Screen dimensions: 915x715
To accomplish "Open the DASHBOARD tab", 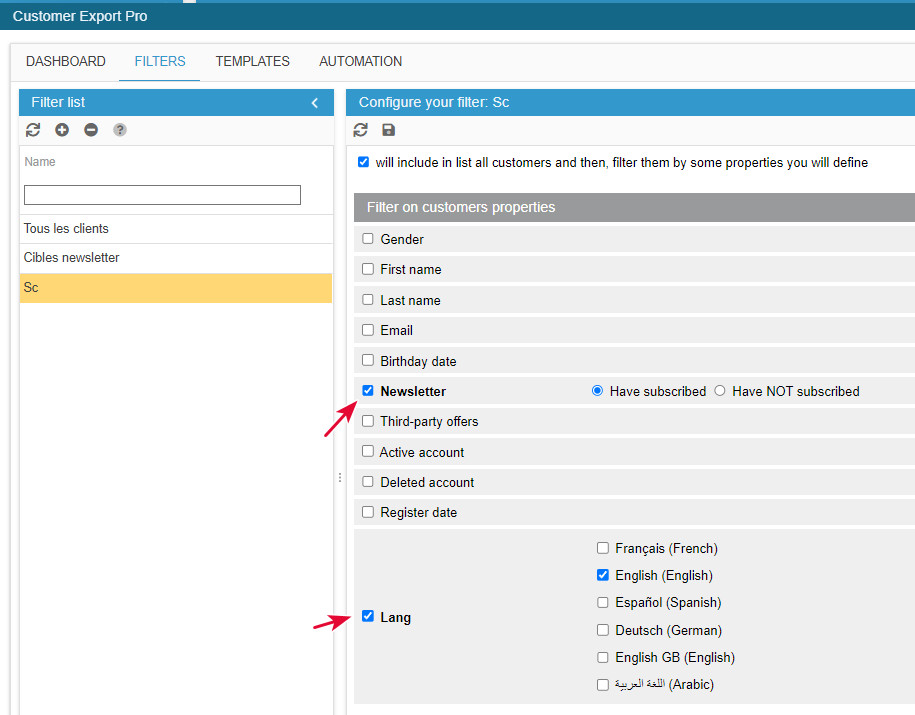I will coord(65,61).
